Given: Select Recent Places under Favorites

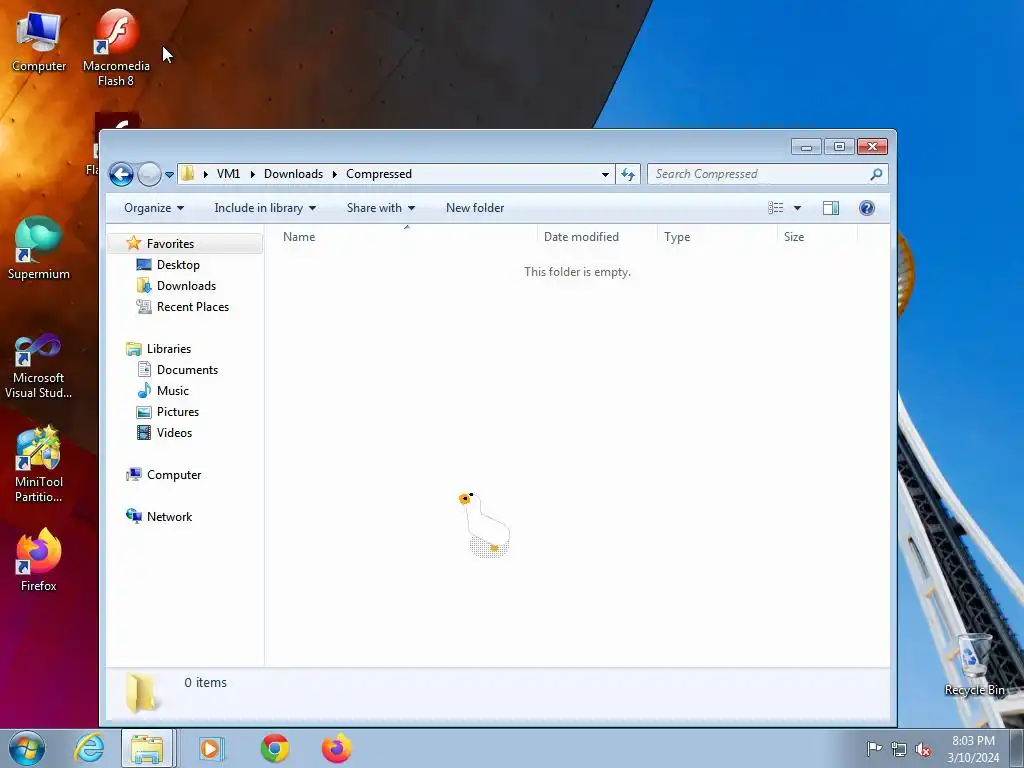Looking at the screenshot, I should 193,306.
